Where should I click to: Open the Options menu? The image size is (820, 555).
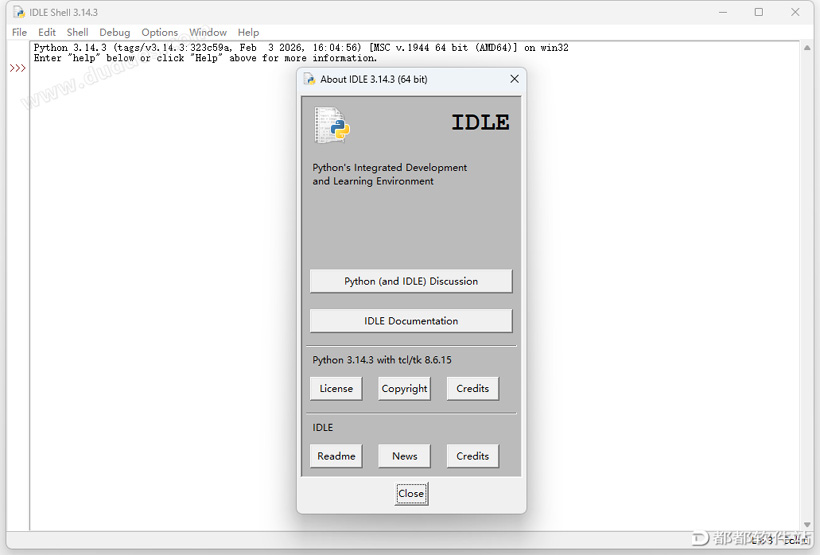(x=160, y=32)
